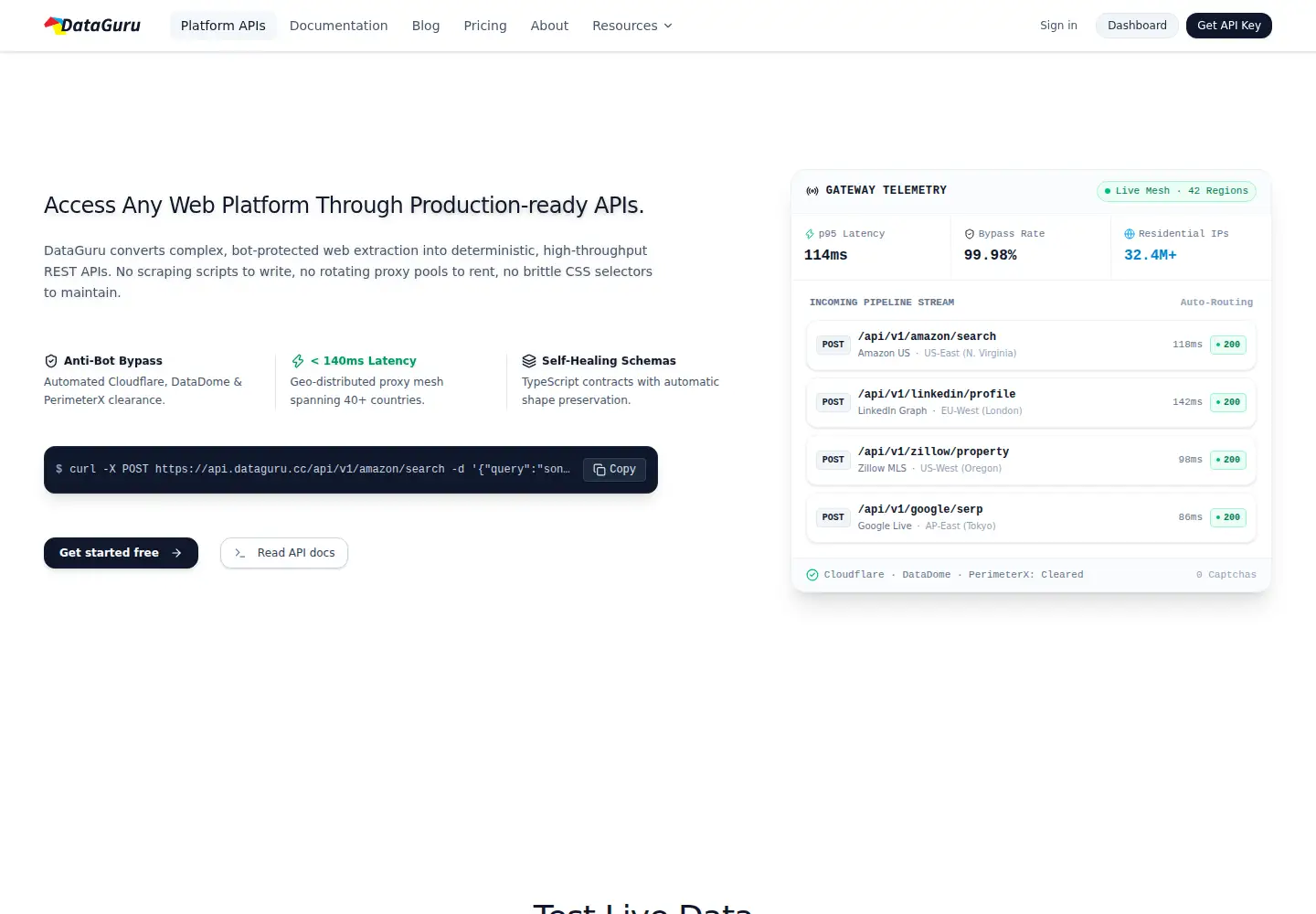This screenshot has width=1316, height=914.
Task: Click the lightning bolt Latency icon
Action: pyautogui.click(x=298, y=361)
